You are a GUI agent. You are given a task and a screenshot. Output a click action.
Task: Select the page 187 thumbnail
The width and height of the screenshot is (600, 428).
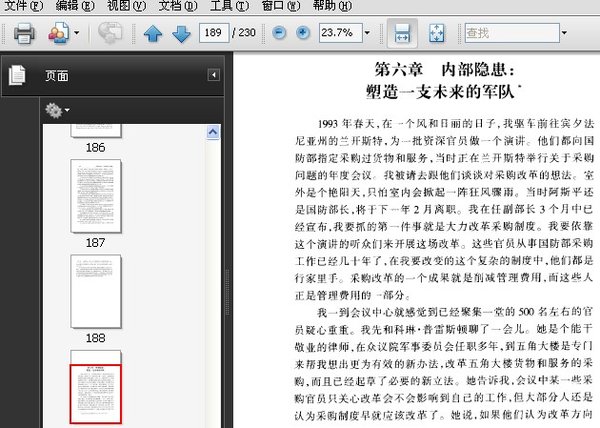point(96,194)
